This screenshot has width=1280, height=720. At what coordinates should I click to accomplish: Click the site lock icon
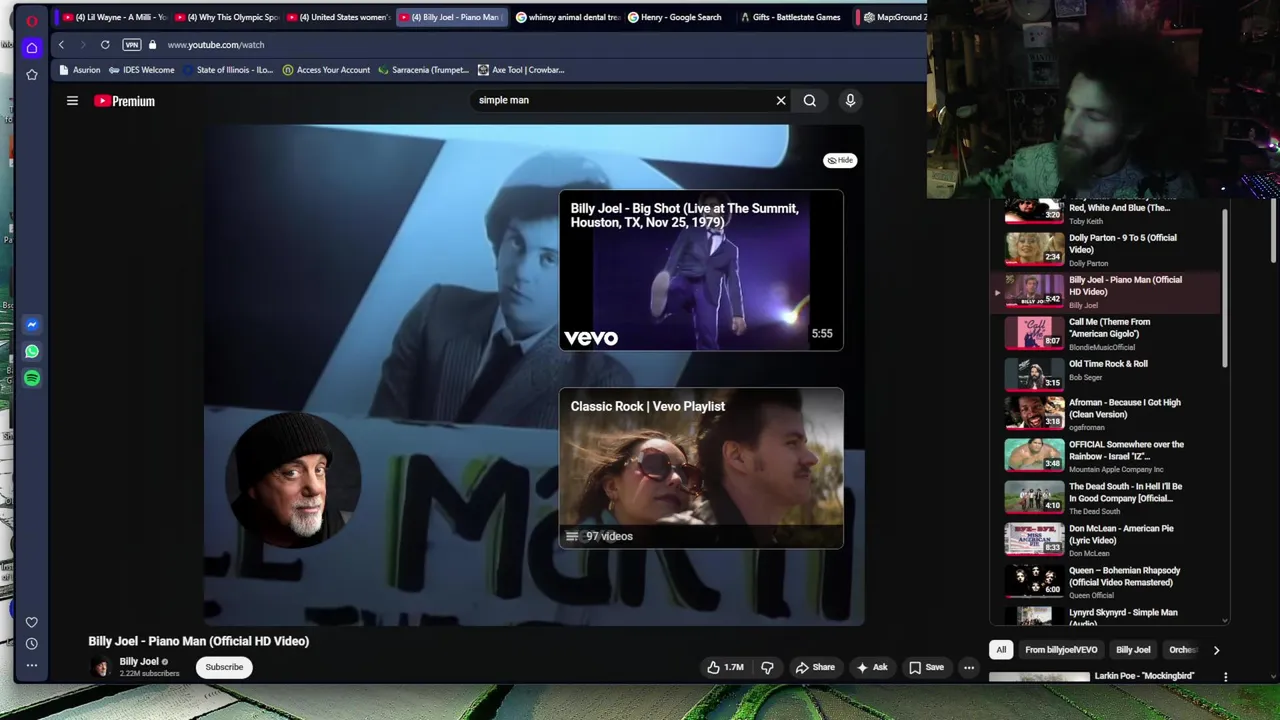152,45
